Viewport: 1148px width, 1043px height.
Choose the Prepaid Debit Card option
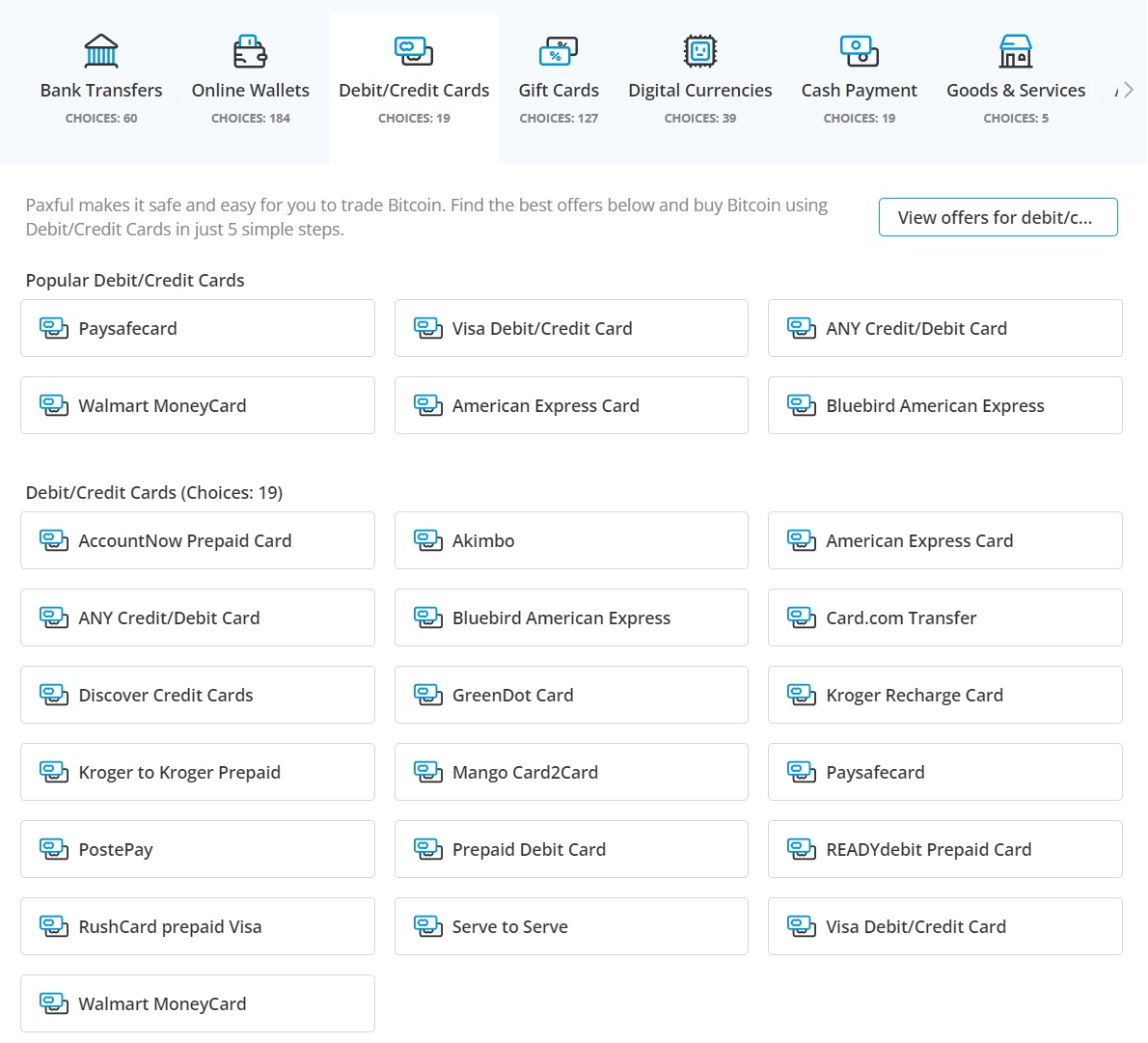(571, 849)
